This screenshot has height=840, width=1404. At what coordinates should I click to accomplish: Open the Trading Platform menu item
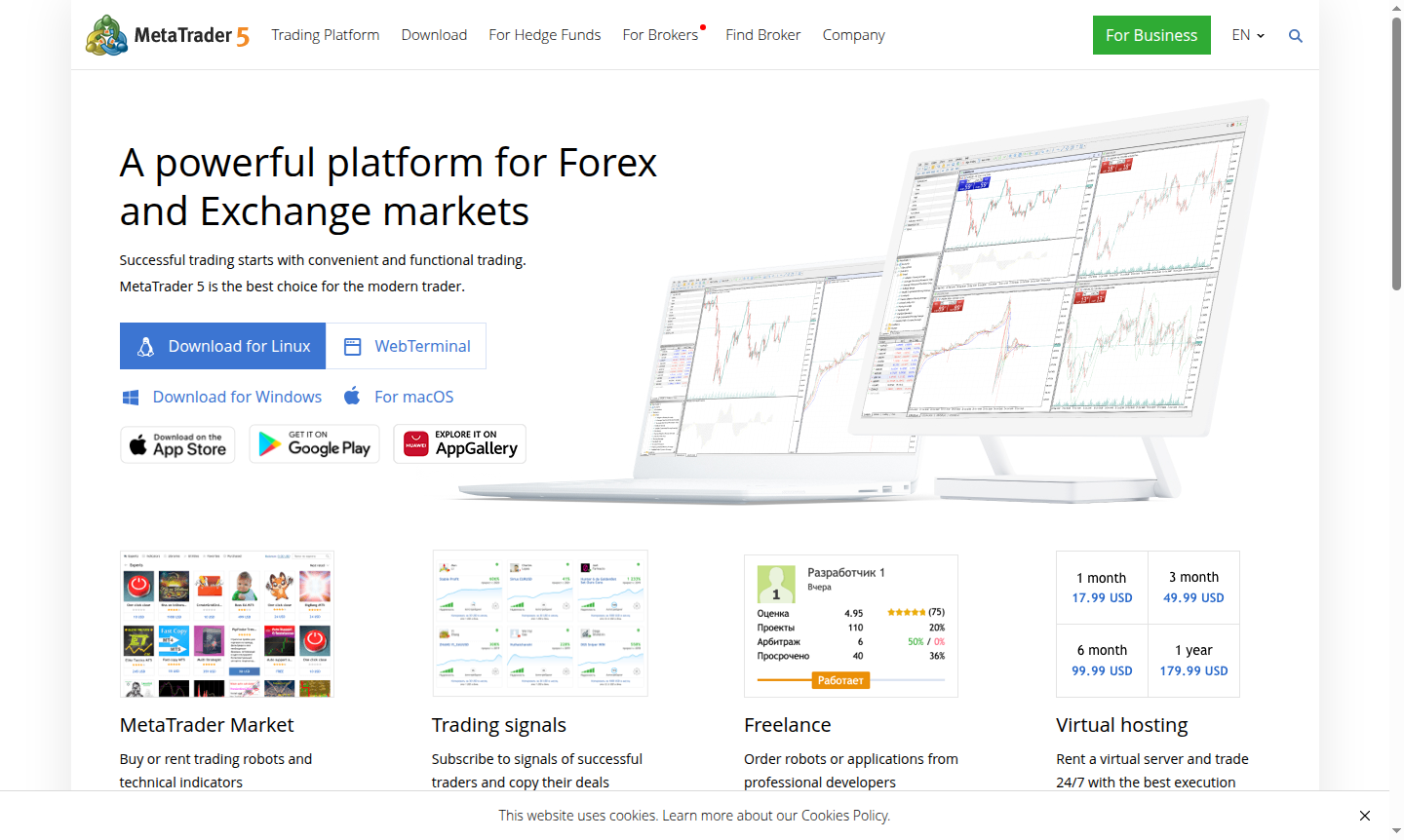[x=325, y=34]
